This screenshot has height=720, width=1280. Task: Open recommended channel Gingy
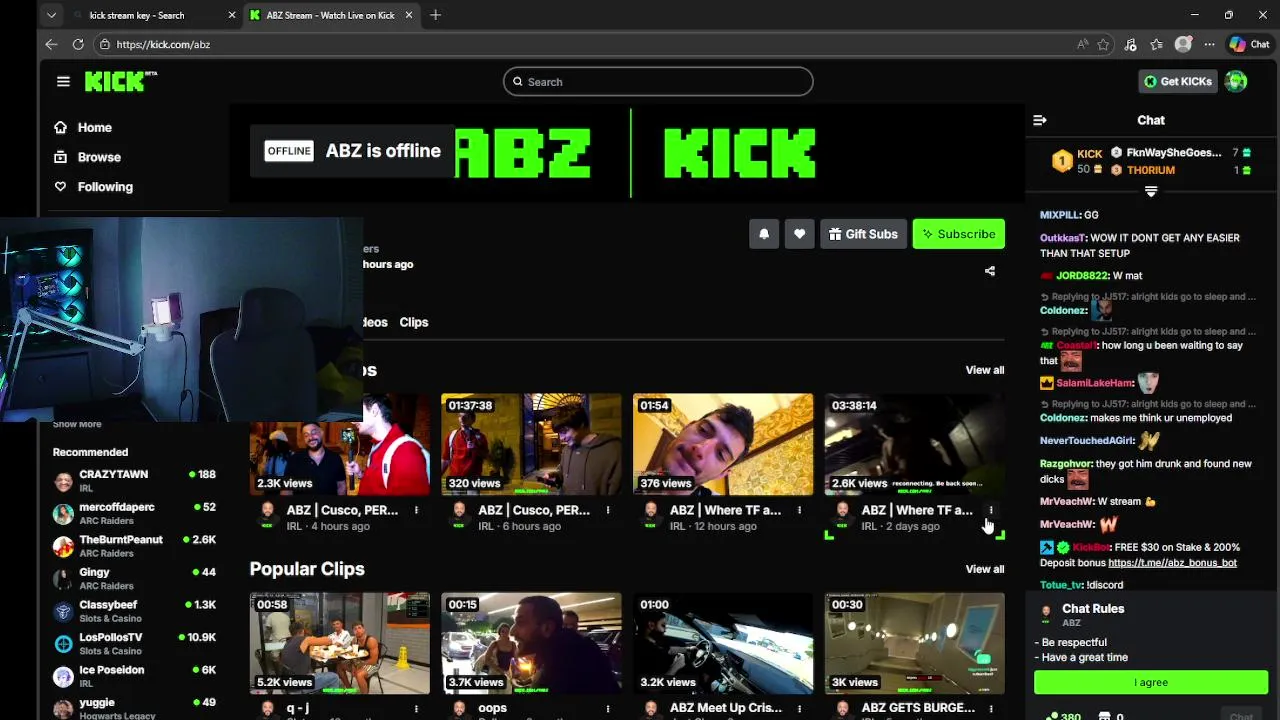pyautogui.click(x=134, y=578)
